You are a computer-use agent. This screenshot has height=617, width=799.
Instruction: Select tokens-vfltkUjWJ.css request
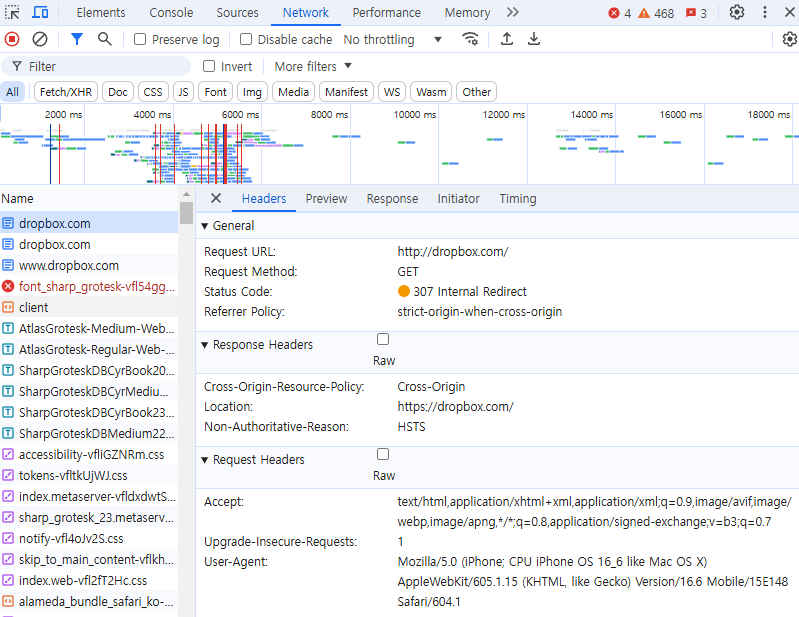pos(89,475)
